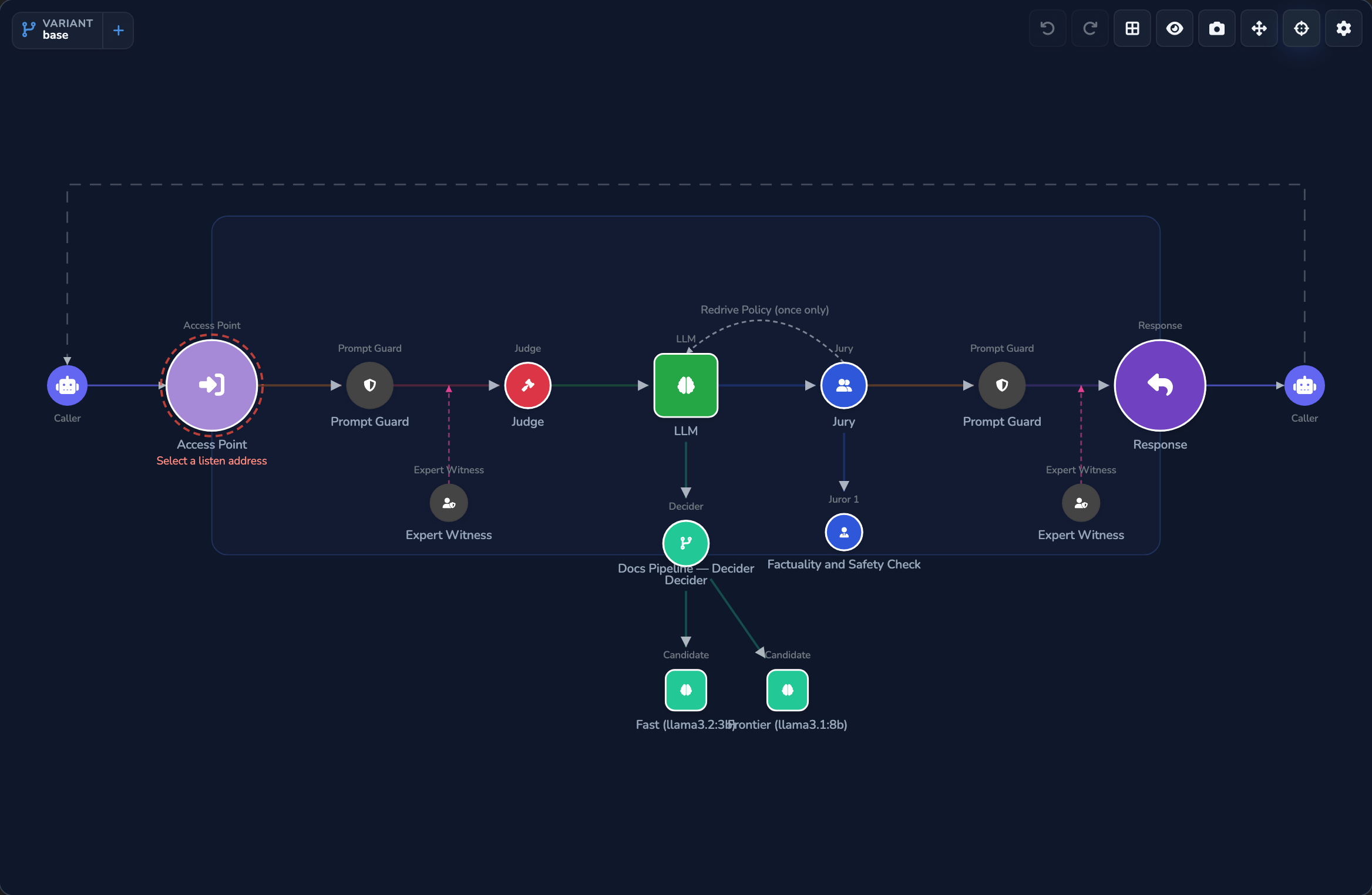The image size is (1372, 895).
Task: Click the 'Select a listen address' warning
Action: click(211, 461)
